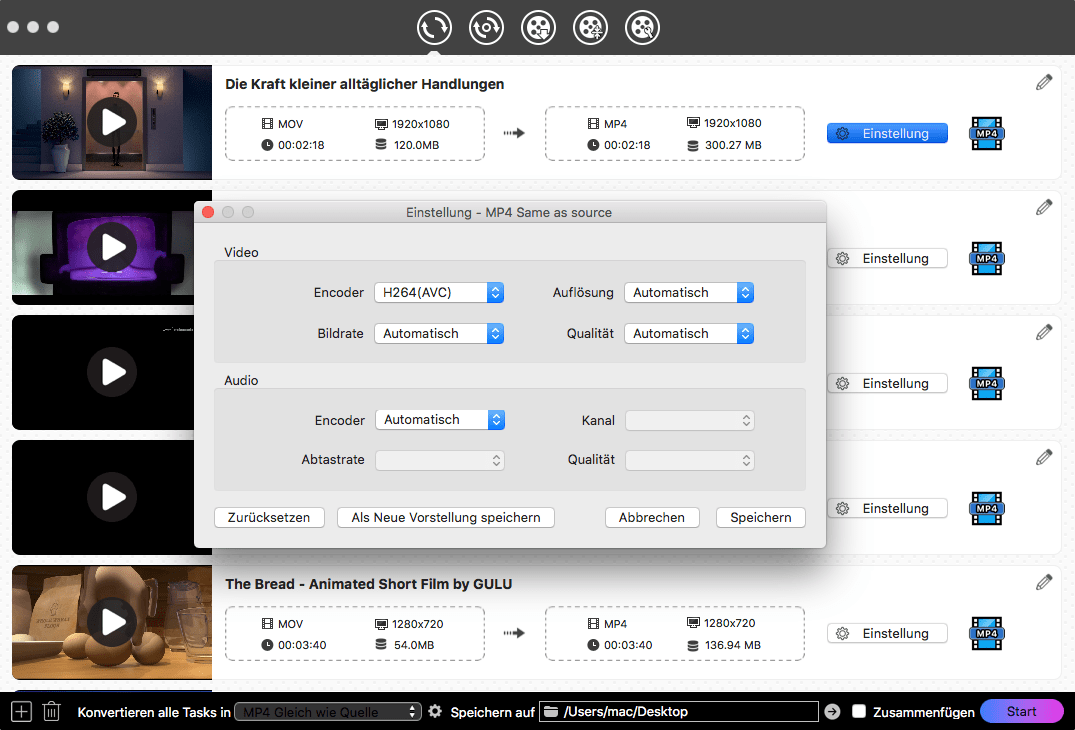
Task: Open the video toolbox wrench icon
Action: 642,27
